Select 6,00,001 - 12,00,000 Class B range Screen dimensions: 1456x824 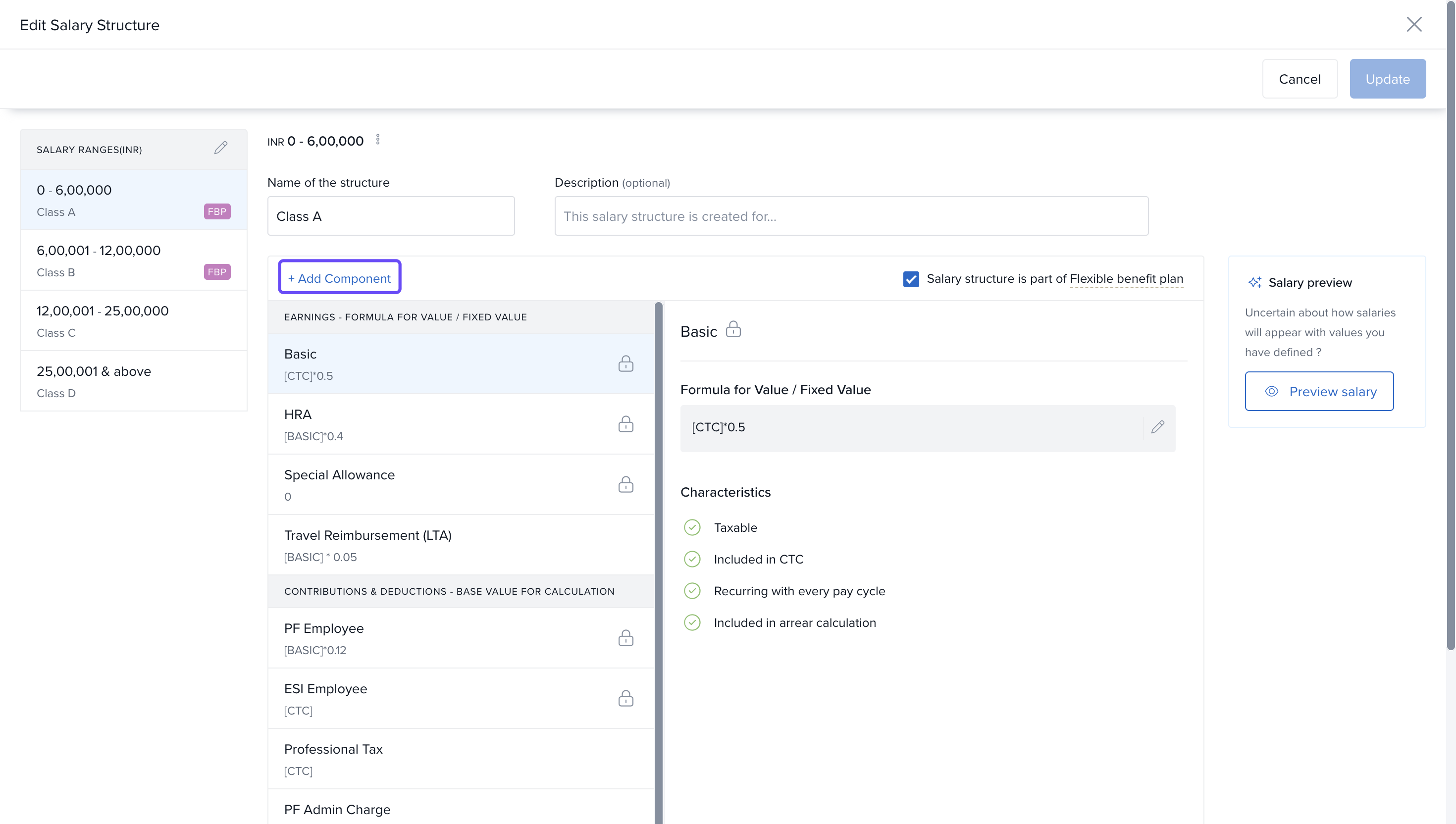point(134,260)
